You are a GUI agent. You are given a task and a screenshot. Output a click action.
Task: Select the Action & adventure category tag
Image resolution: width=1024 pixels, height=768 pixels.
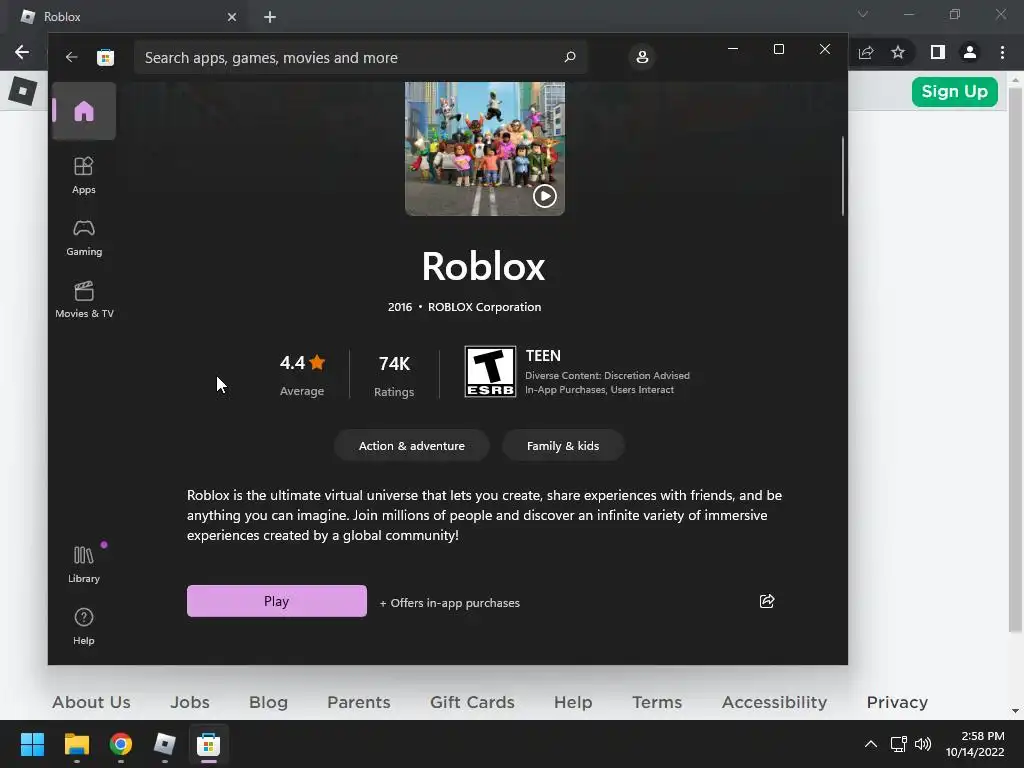(x=411, y=445)
